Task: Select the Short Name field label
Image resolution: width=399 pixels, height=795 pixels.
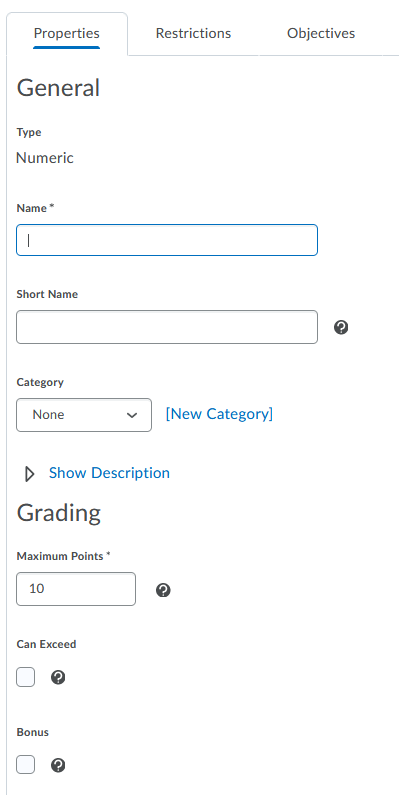Action: [47, 294]
